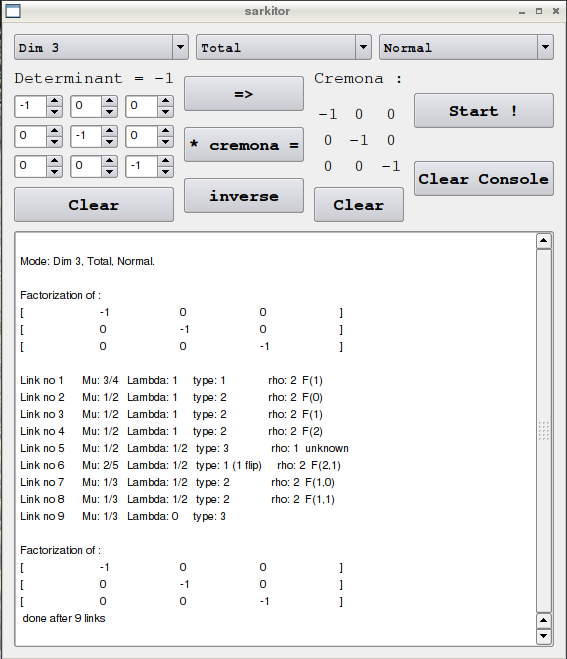Click 'Link no 4' row in console
Screen dimensions: 567x659
tap(171, 431)
